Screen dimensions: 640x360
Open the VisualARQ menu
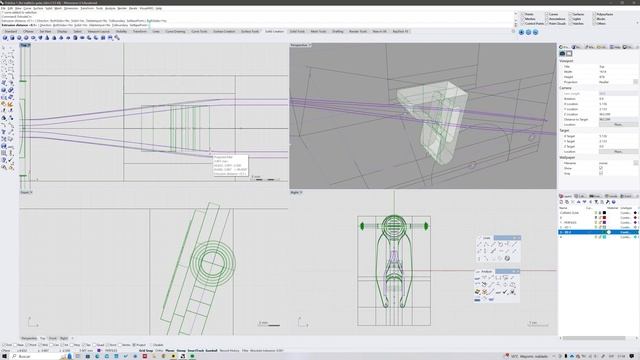tap(147, 8)
